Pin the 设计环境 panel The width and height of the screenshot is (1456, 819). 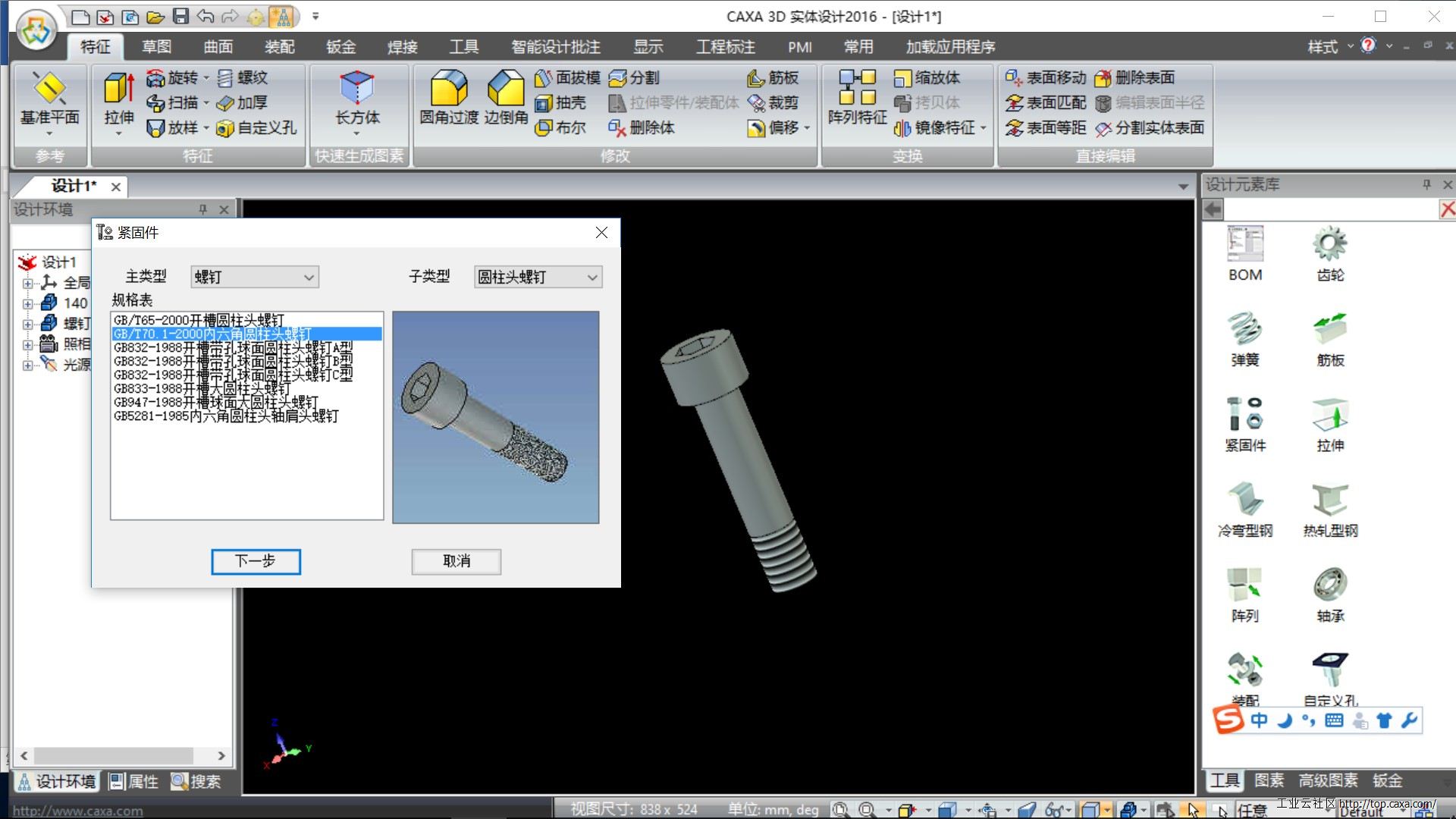pyautogui.click(x=202, y=209)
